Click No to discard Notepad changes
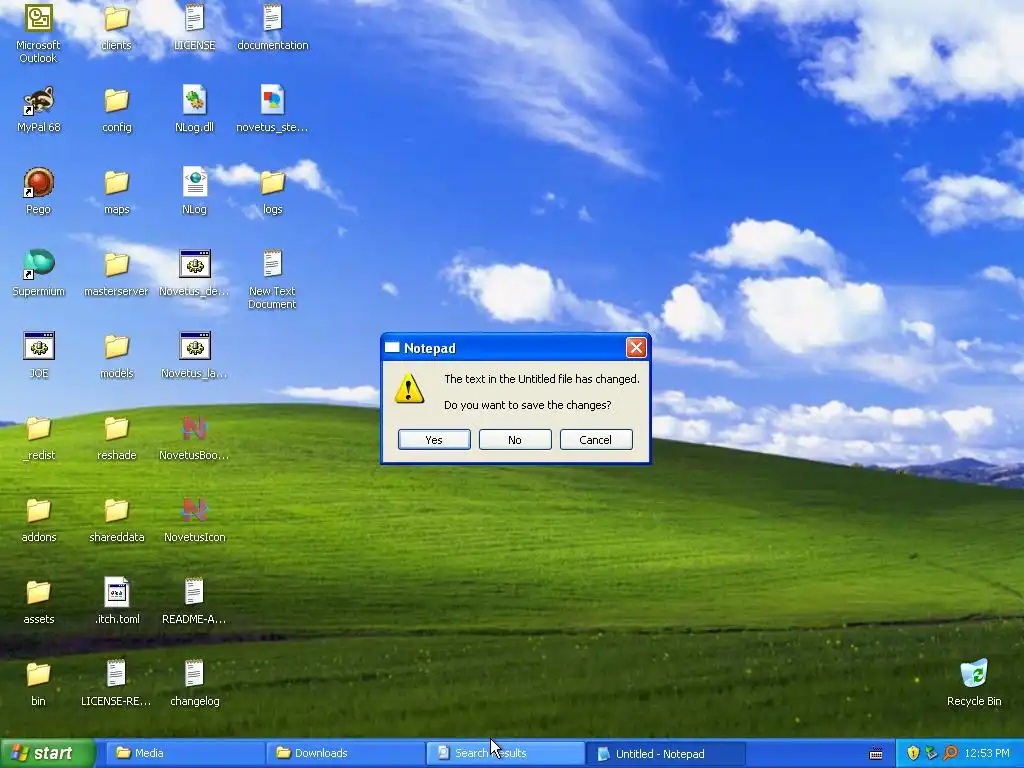This screenshot has width=1024, height=768. pyautogui.click(x=515, y=440)
